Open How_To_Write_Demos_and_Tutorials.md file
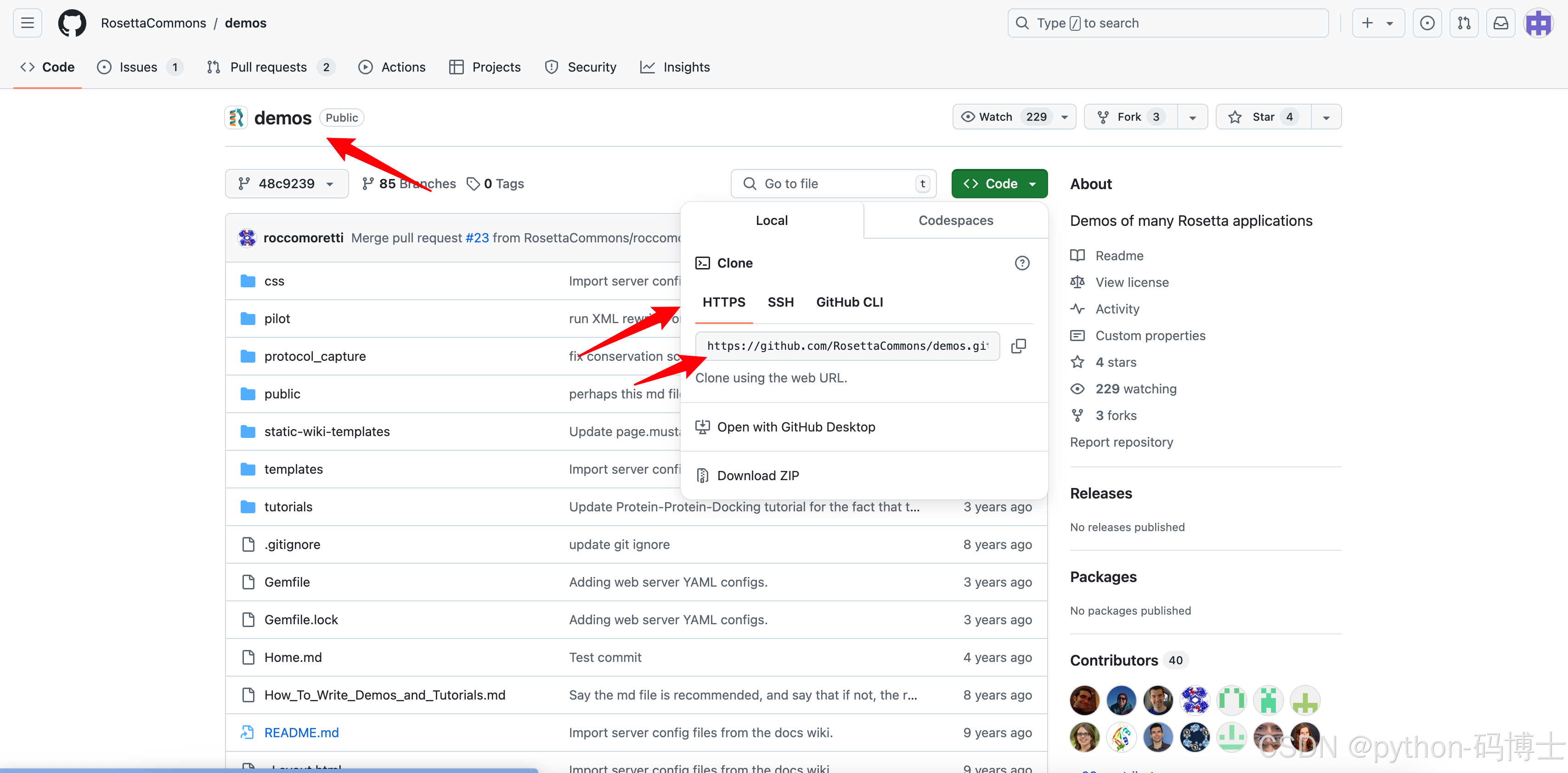 [385, 695]
